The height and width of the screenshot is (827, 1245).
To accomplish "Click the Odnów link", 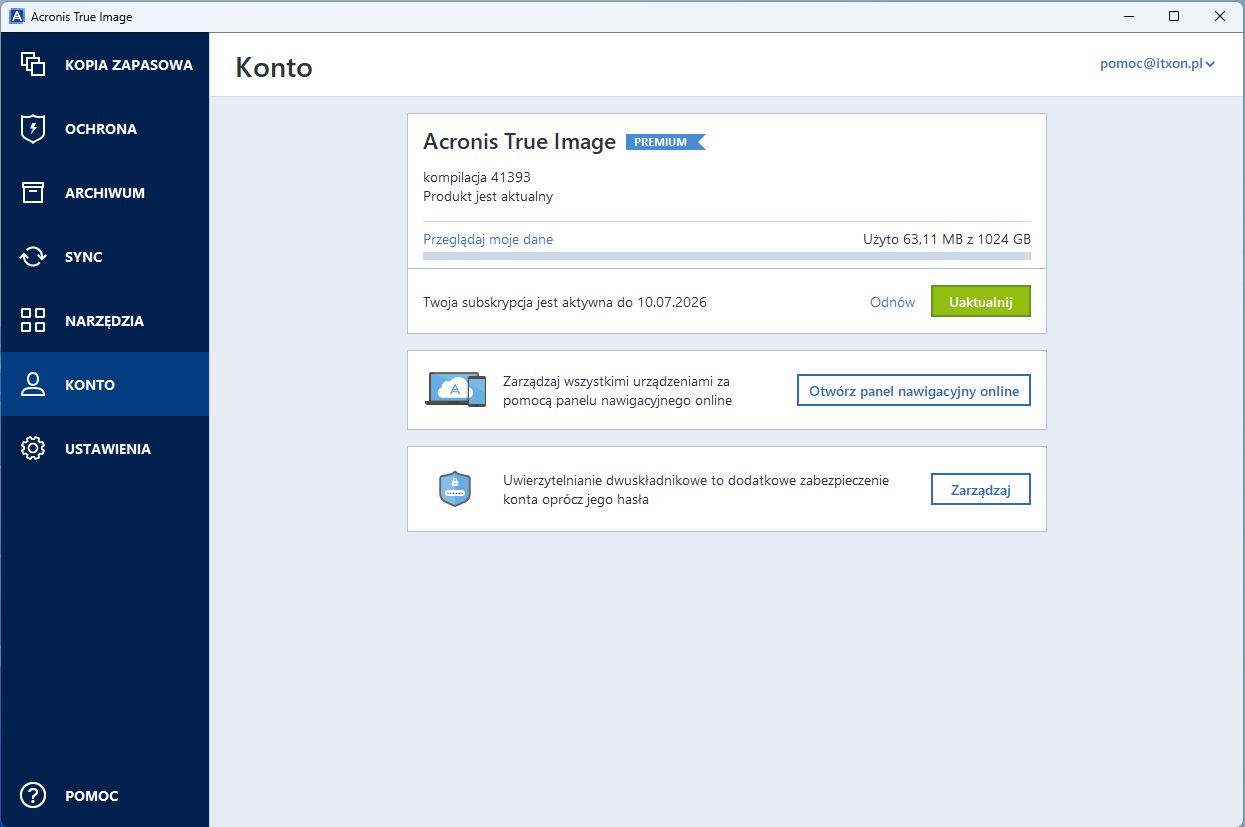I will [892, 302].
